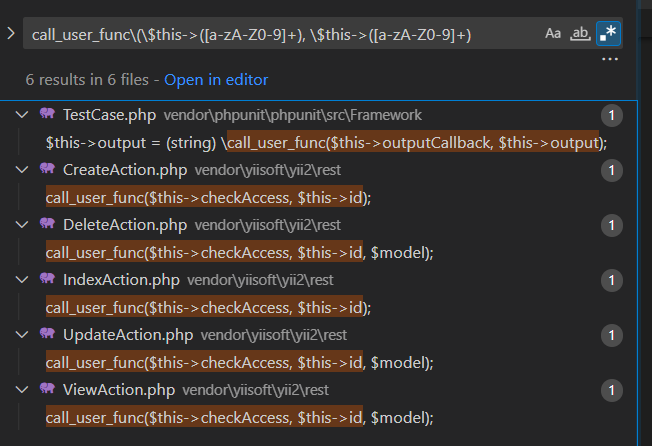Screen dimensions: 652x446
Task: Click the PHP icon for UpdateAction.php
Action: coord(47,334)
